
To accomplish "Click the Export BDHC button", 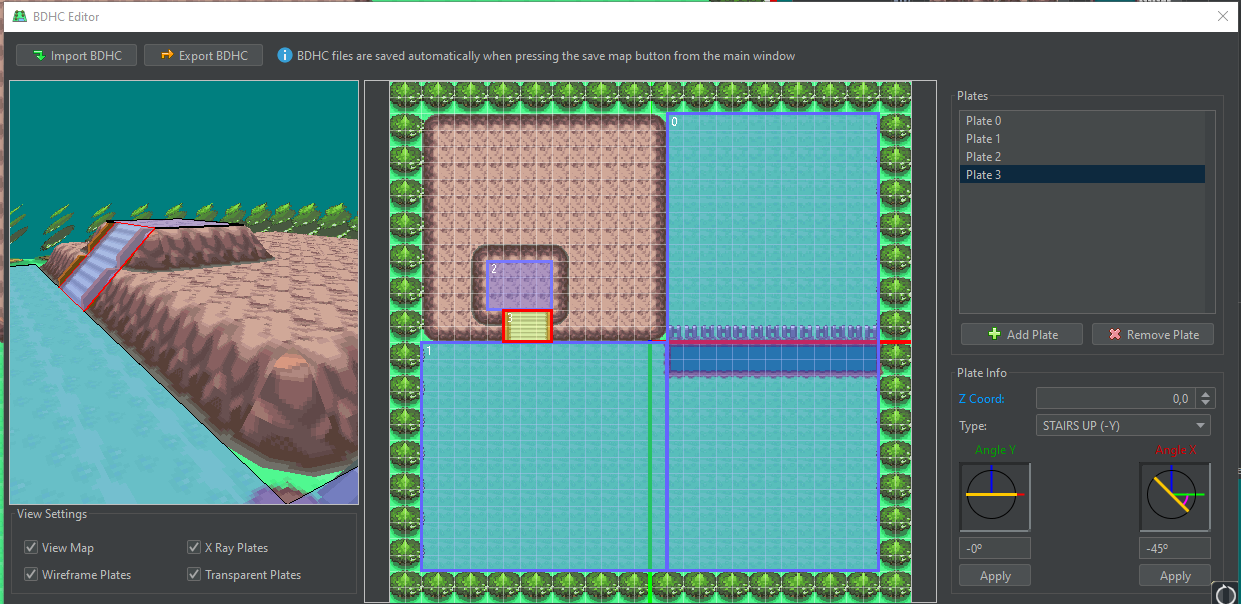I will pos(203,56).
